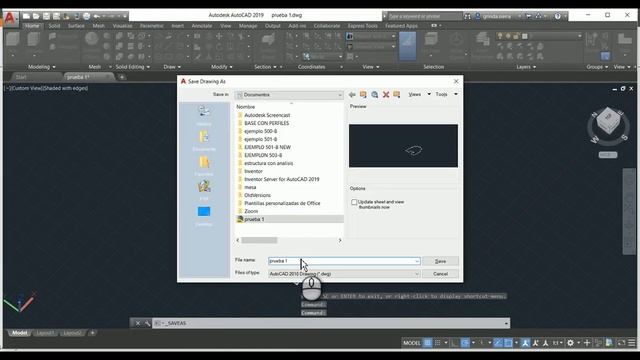Expand the Files of type dropdown
Viewport: 640px width, 360px height.
coord(417,274)
